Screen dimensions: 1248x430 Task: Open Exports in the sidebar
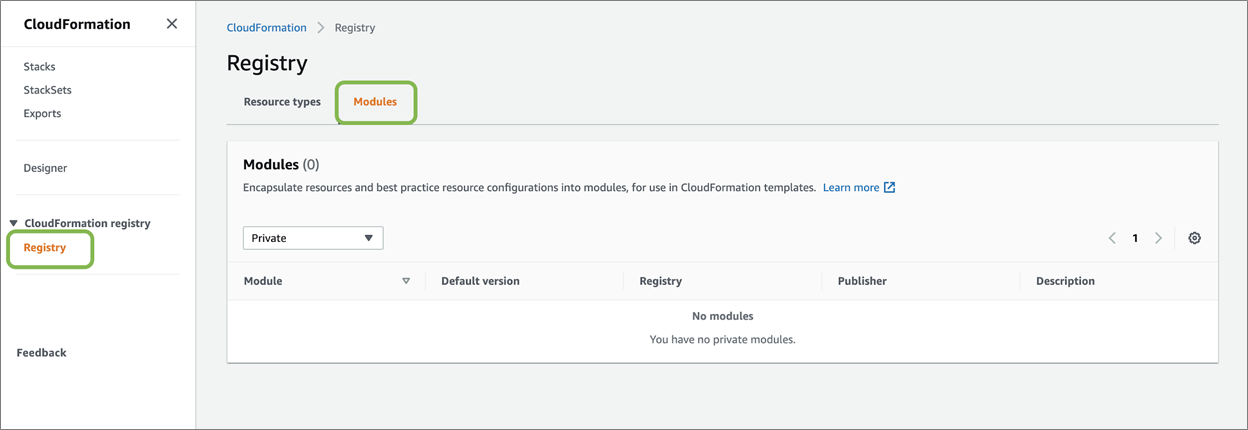pos(42,113)
